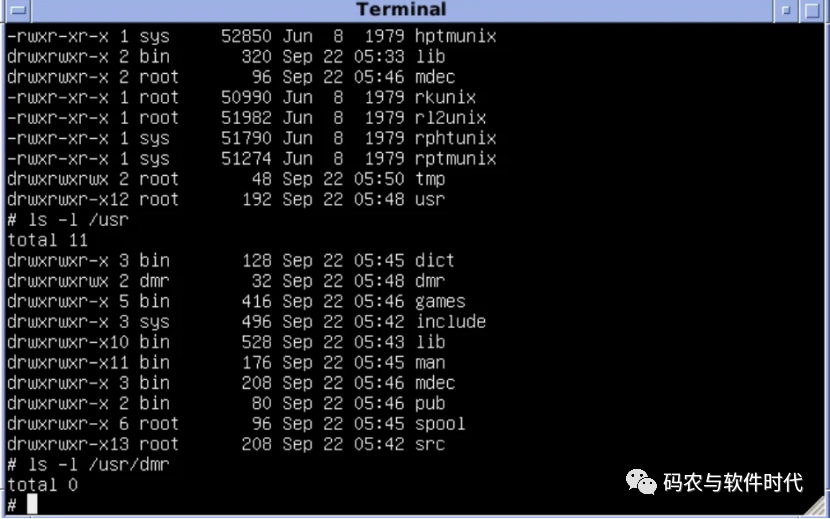This screenshot has height=519, width=830.
Task: Select the man directory name
Action: [x=430, y=363]
